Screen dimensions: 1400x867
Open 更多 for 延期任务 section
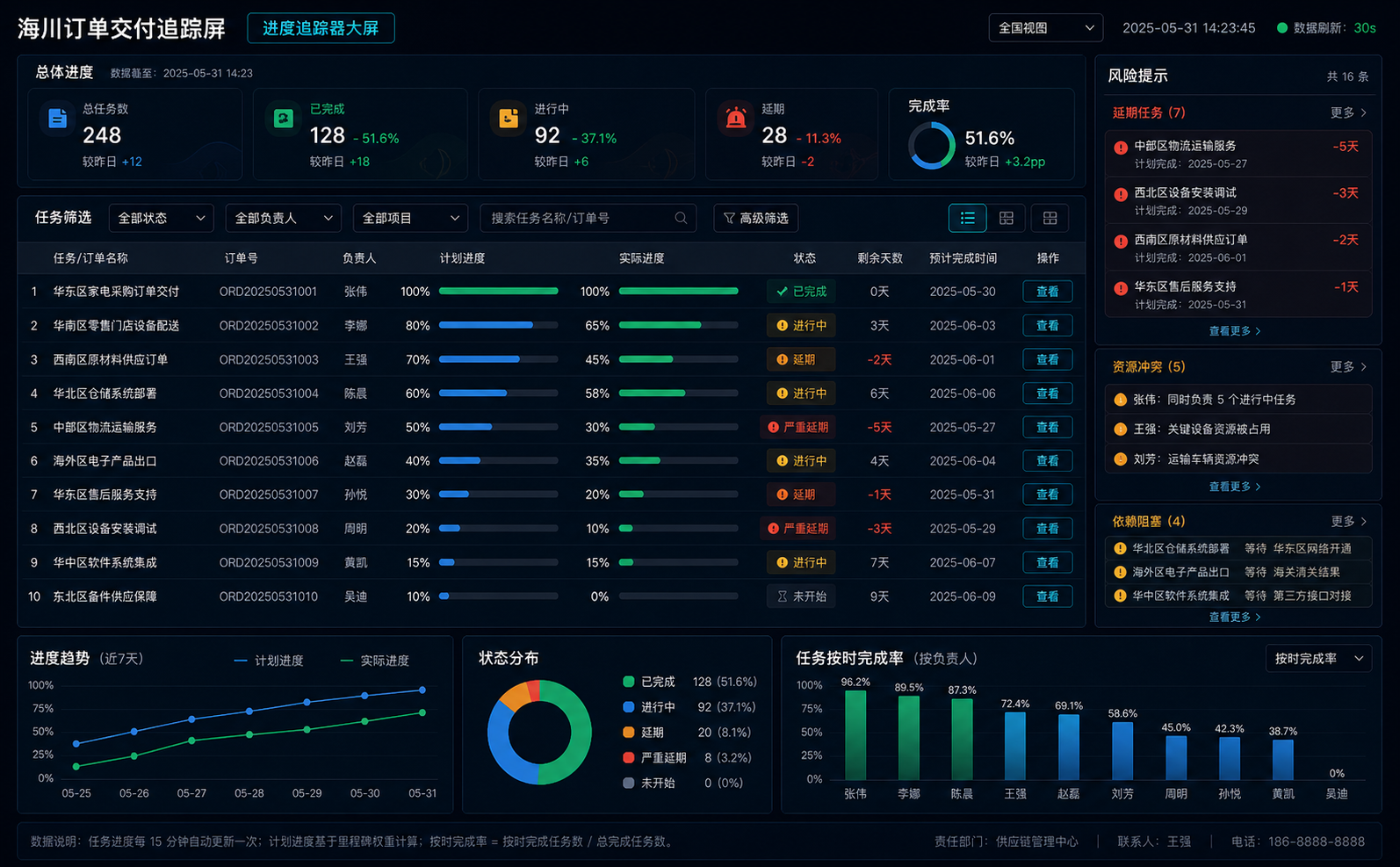tap(1348, 112)
